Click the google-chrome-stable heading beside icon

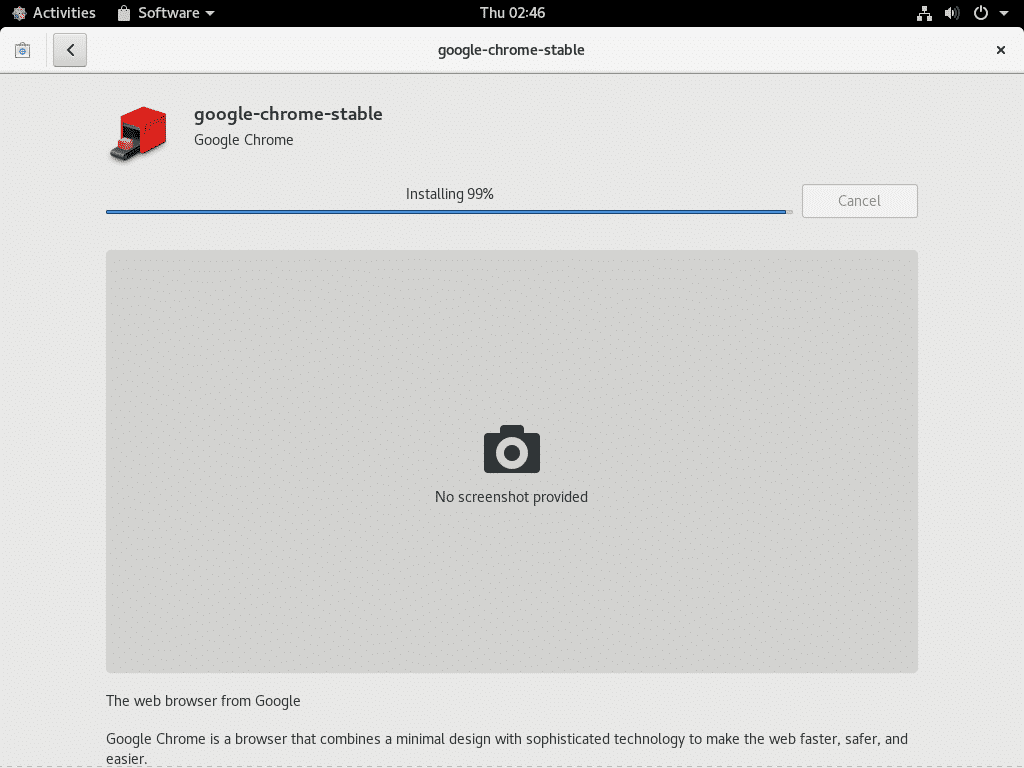pos(288,114)
